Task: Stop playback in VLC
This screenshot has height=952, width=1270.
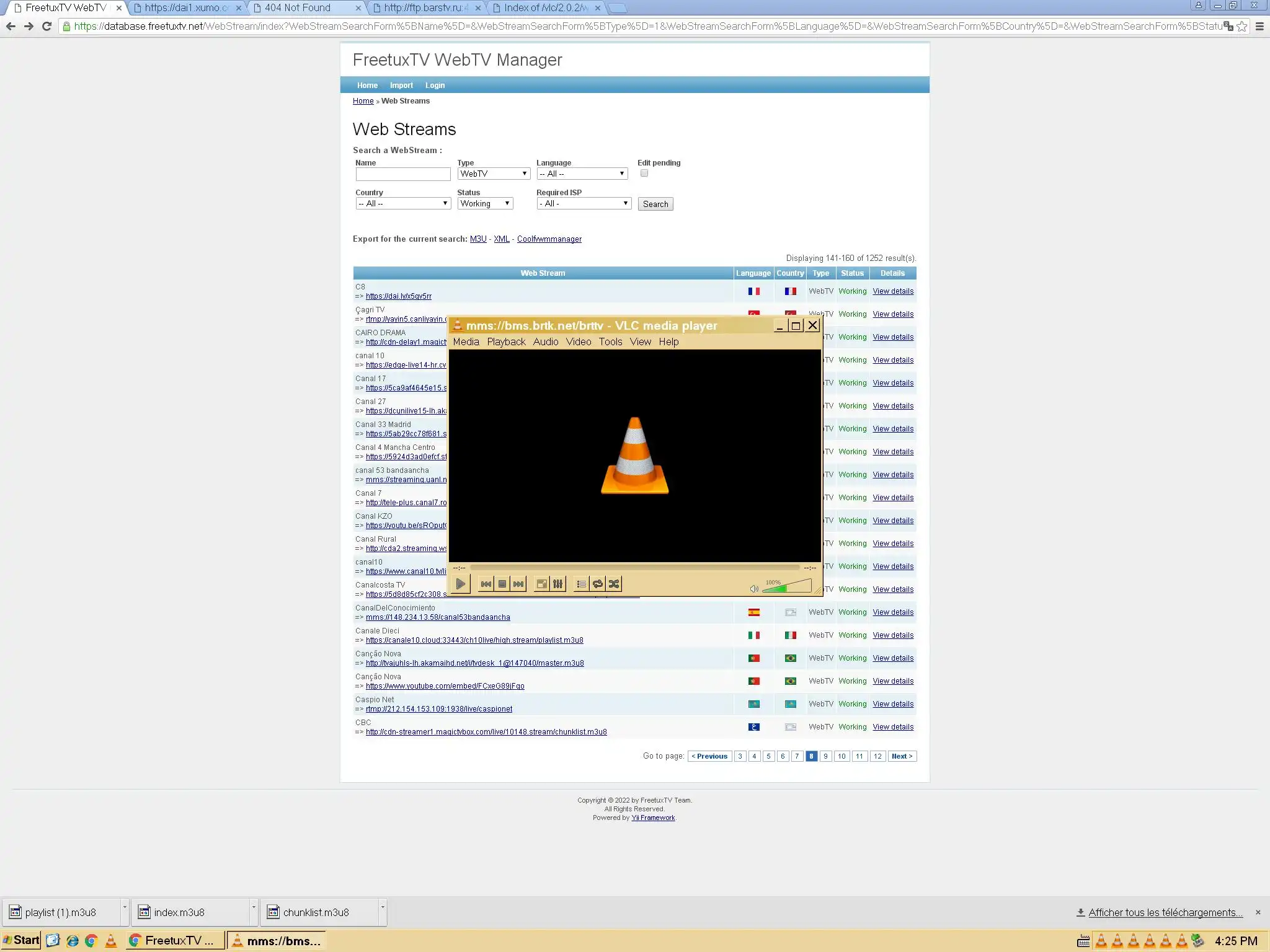Action: coord(502,584)
